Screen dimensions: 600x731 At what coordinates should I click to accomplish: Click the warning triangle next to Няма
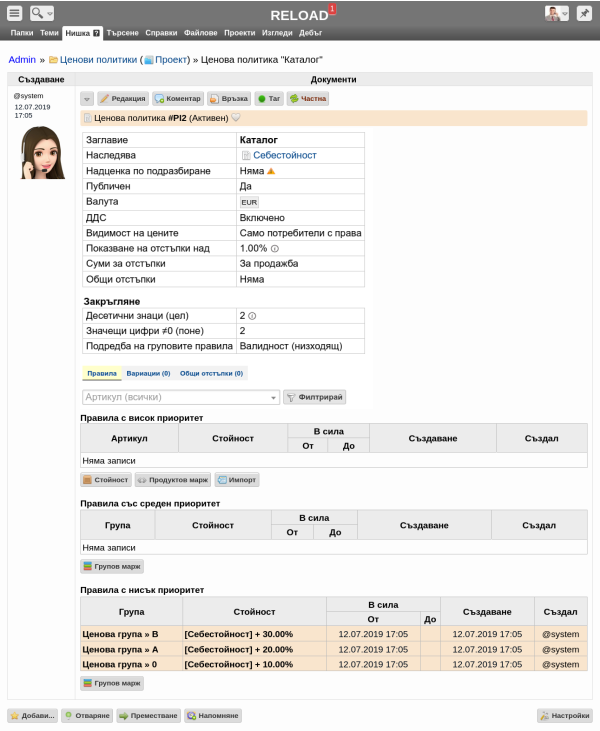pyautogui.click(x=271, y=171)
